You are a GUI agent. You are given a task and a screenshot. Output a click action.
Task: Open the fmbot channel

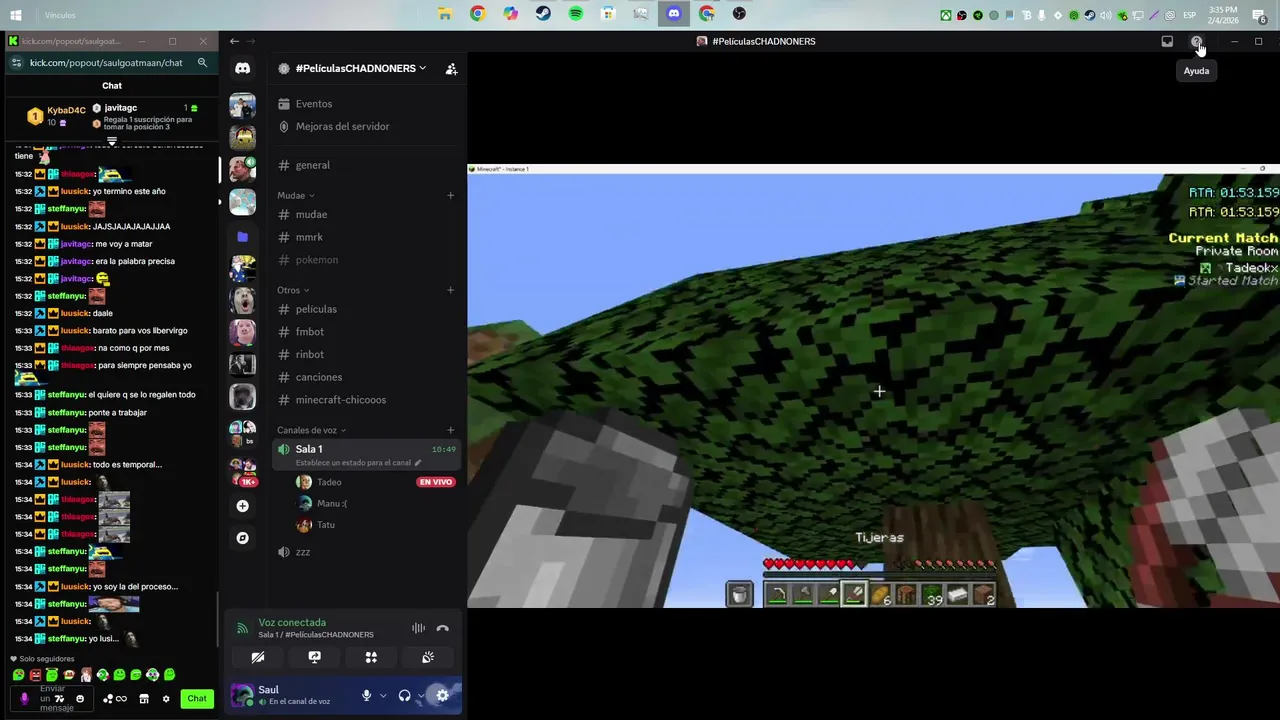click(x=366, y=332)
